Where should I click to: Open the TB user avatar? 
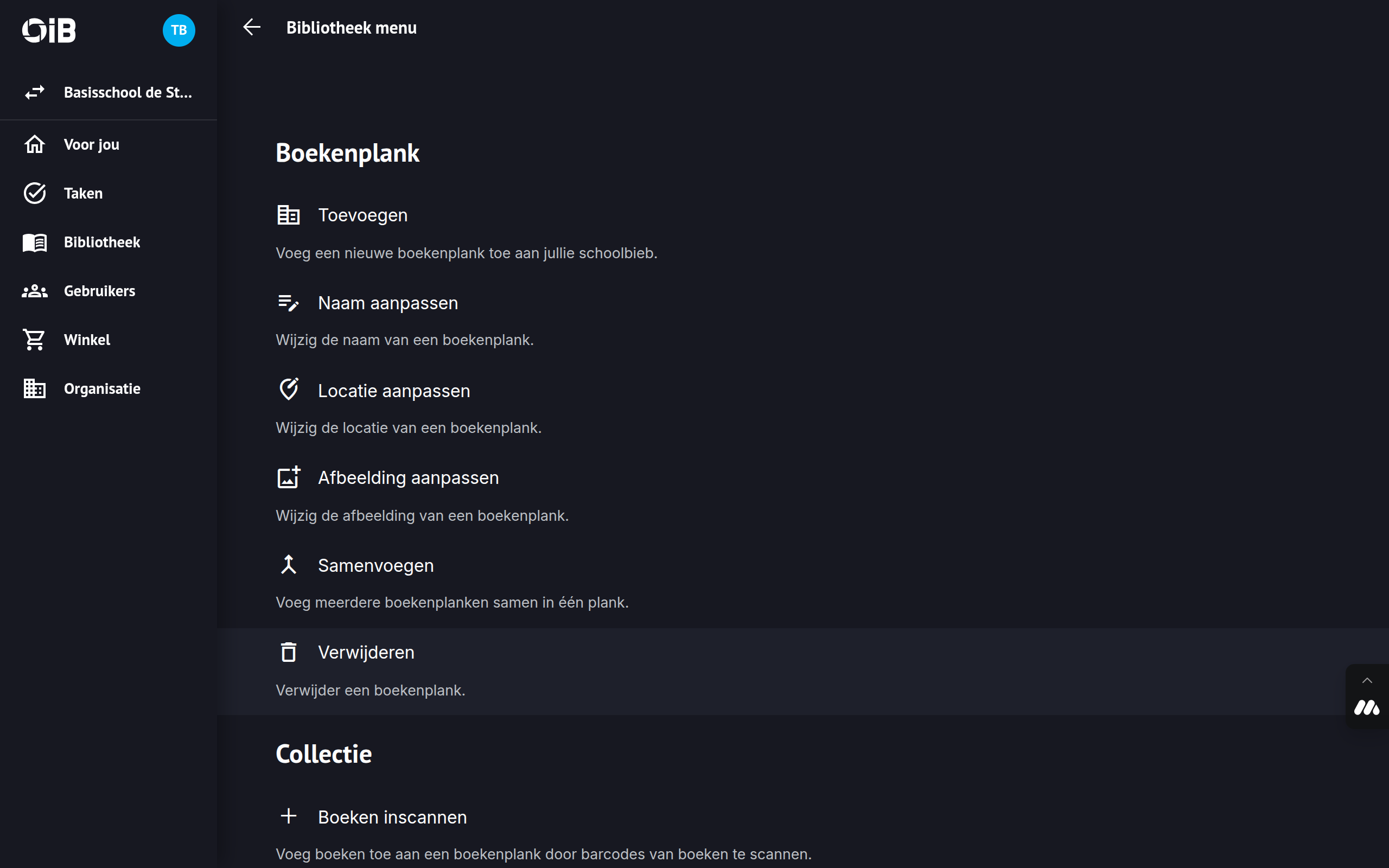[179, 30]
